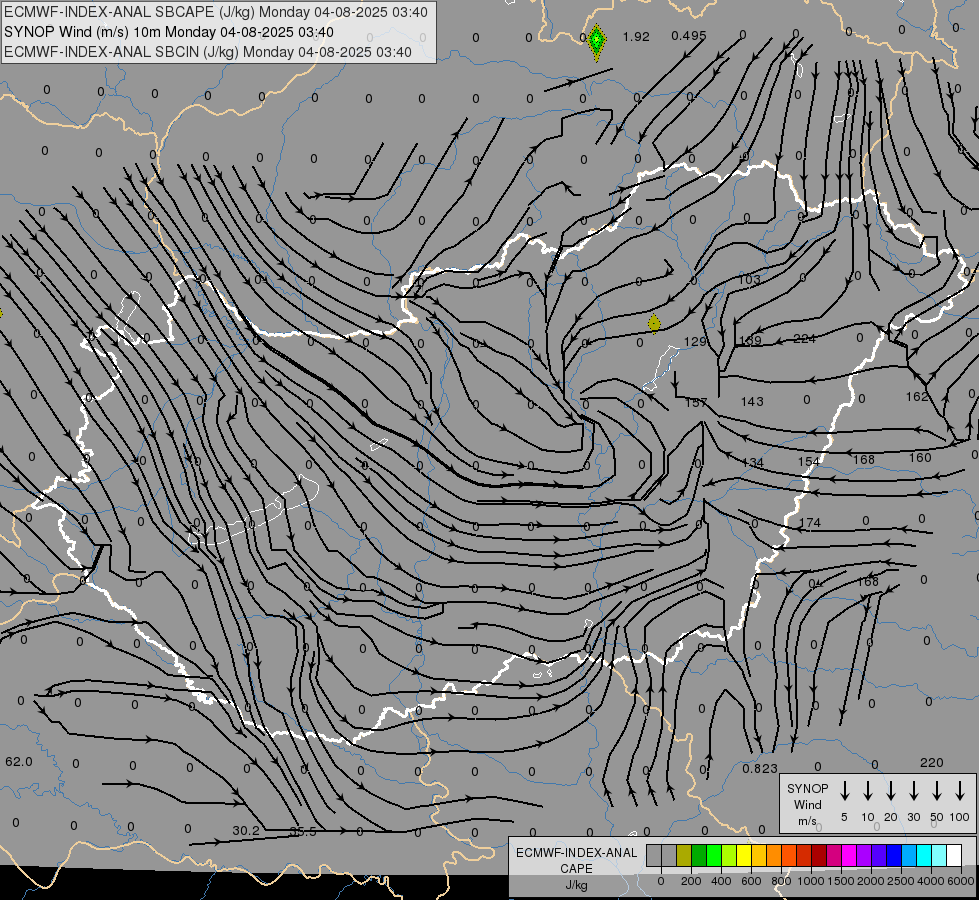
Task: Select the pure blue swatch before 2500
Action: (893, 855)
